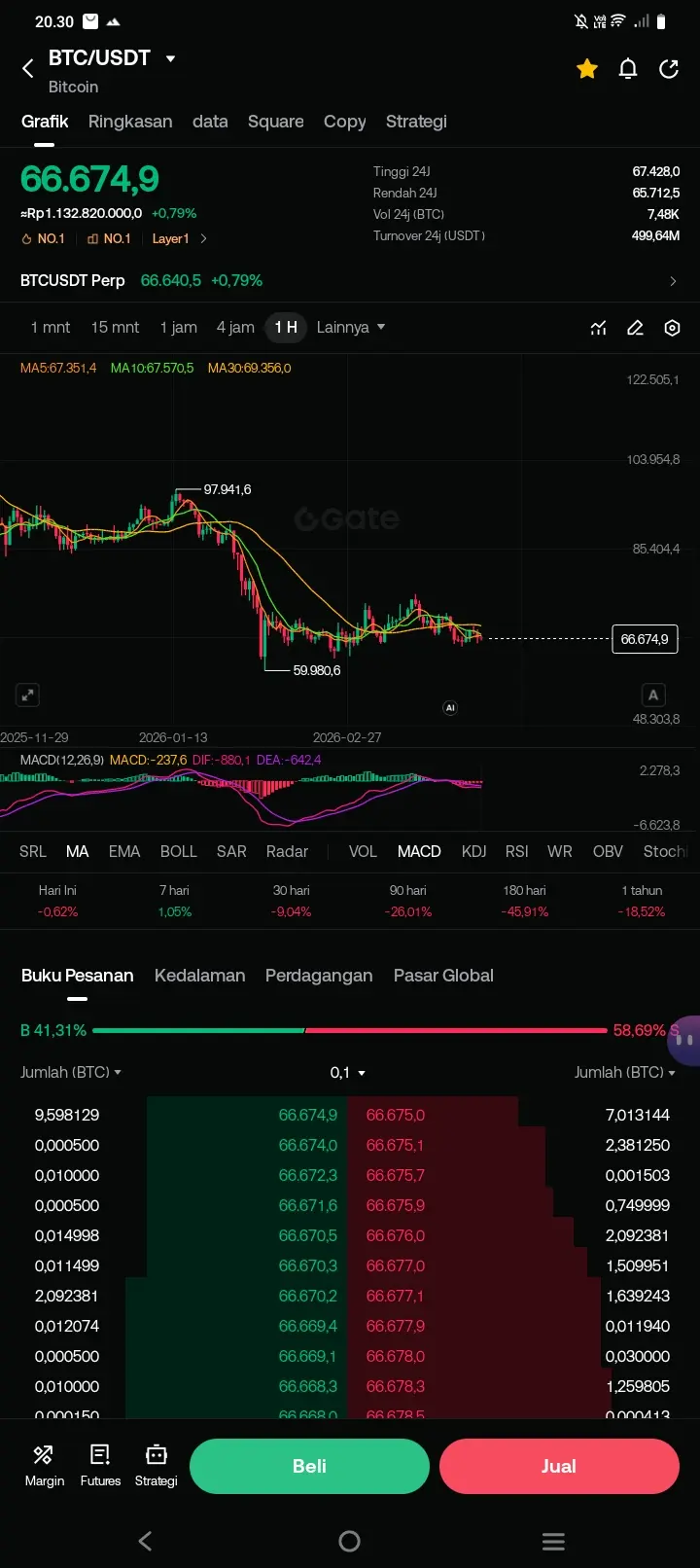
Task: Open left Jumlah (BTC) dropdown
Action: [x=71, y=1072]
